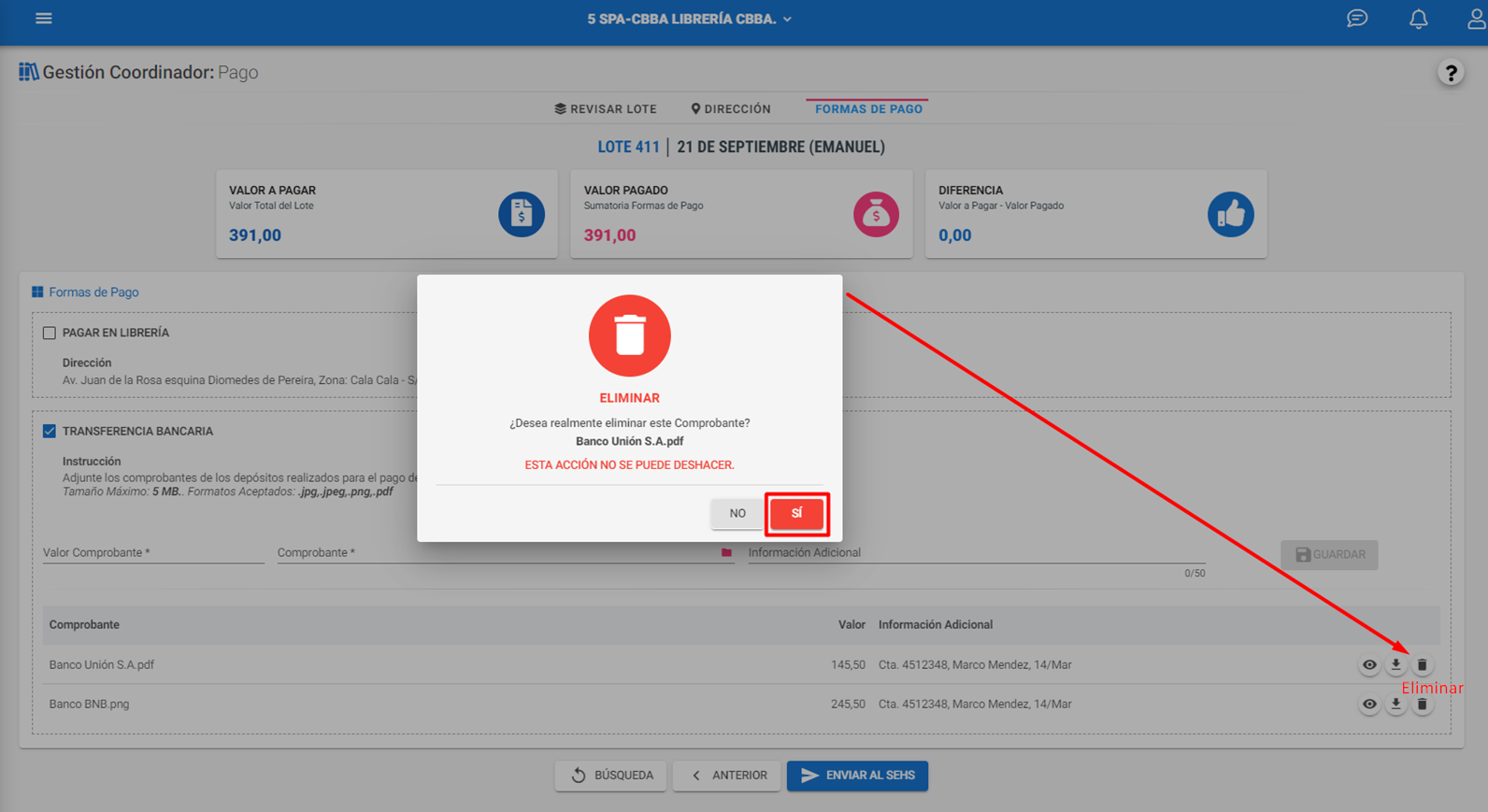Screen dimensions: 1488x812
Task: Click the folder attach icon in Comprobante
Action: (x=726, y=553)
